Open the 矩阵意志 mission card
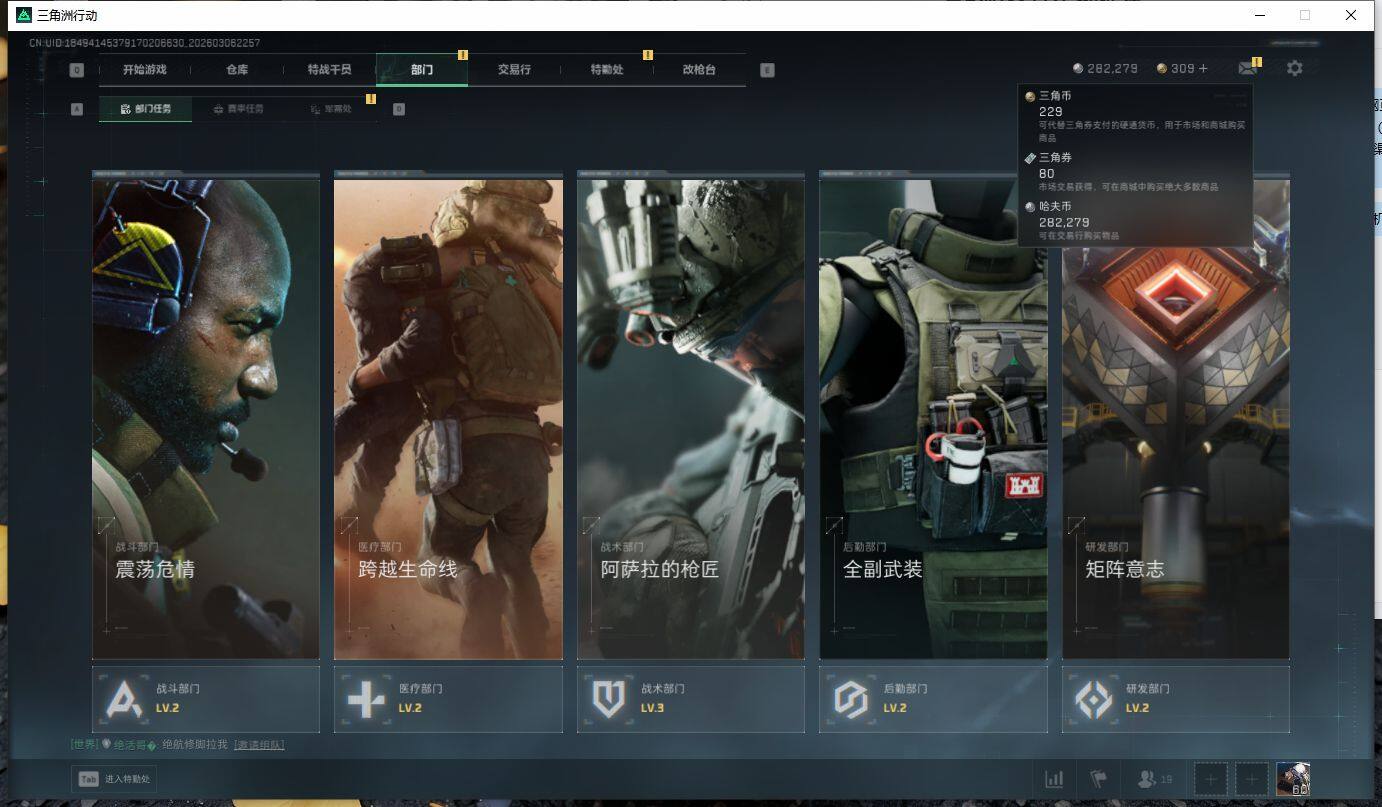This screenshot has width=1382, height=807. pos(1175,418)
